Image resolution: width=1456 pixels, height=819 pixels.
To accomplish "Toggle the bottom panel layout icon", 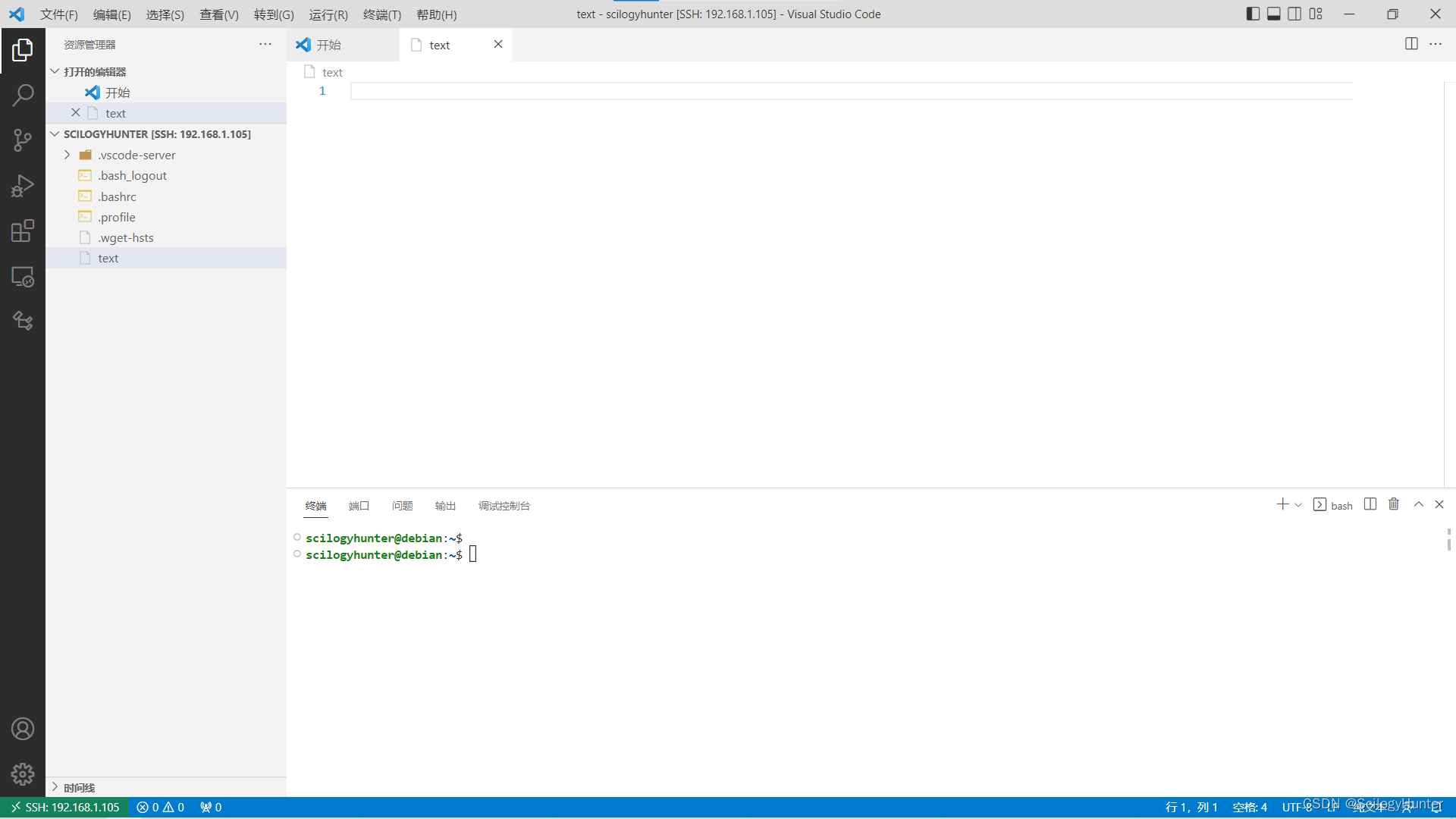I will (x=1274, y=14).
